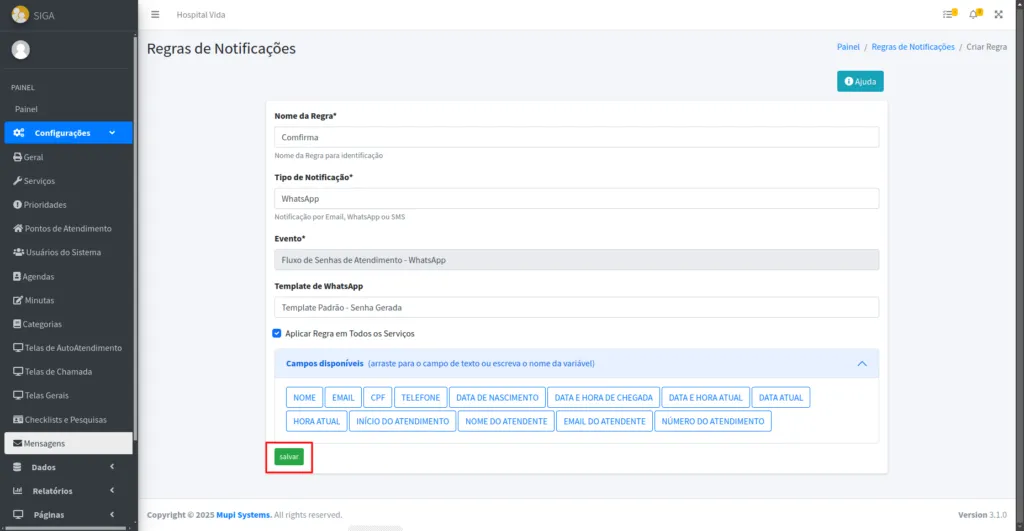The height and width of the screenshot is (531, 1024).
Task: Click the user avatar in sidebar
Action: click(x=20, y=50)
